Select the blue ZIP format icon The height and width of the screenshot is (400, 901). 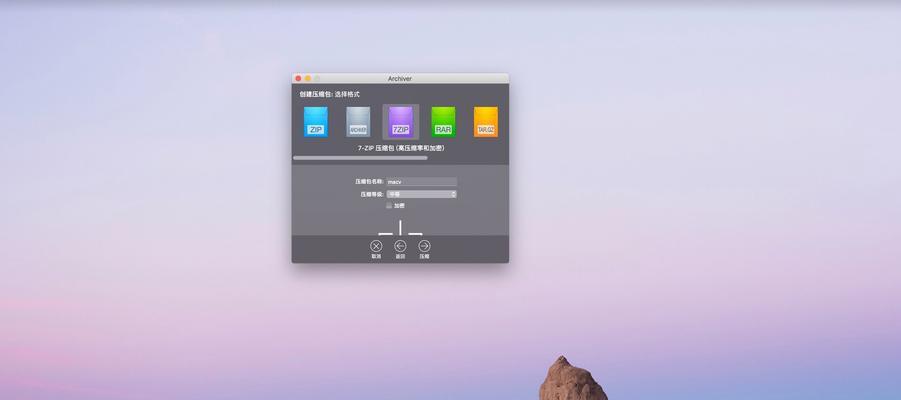pos(315,122)
